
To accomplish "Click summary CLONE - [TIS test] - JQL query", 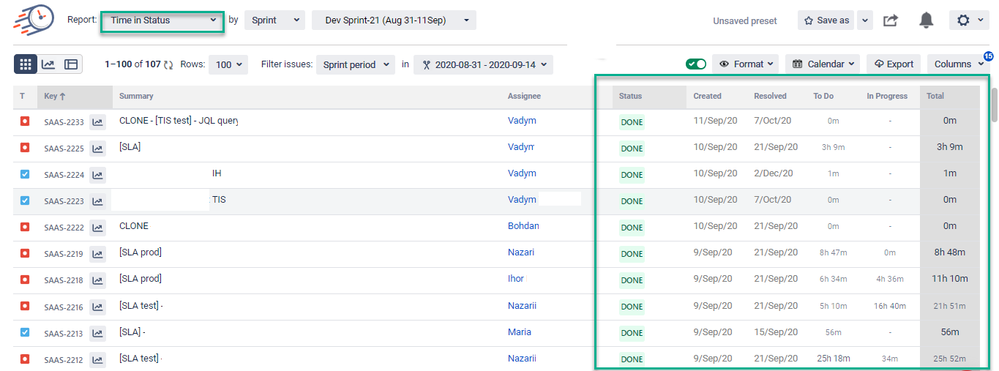I will click(x=178, y=120).
